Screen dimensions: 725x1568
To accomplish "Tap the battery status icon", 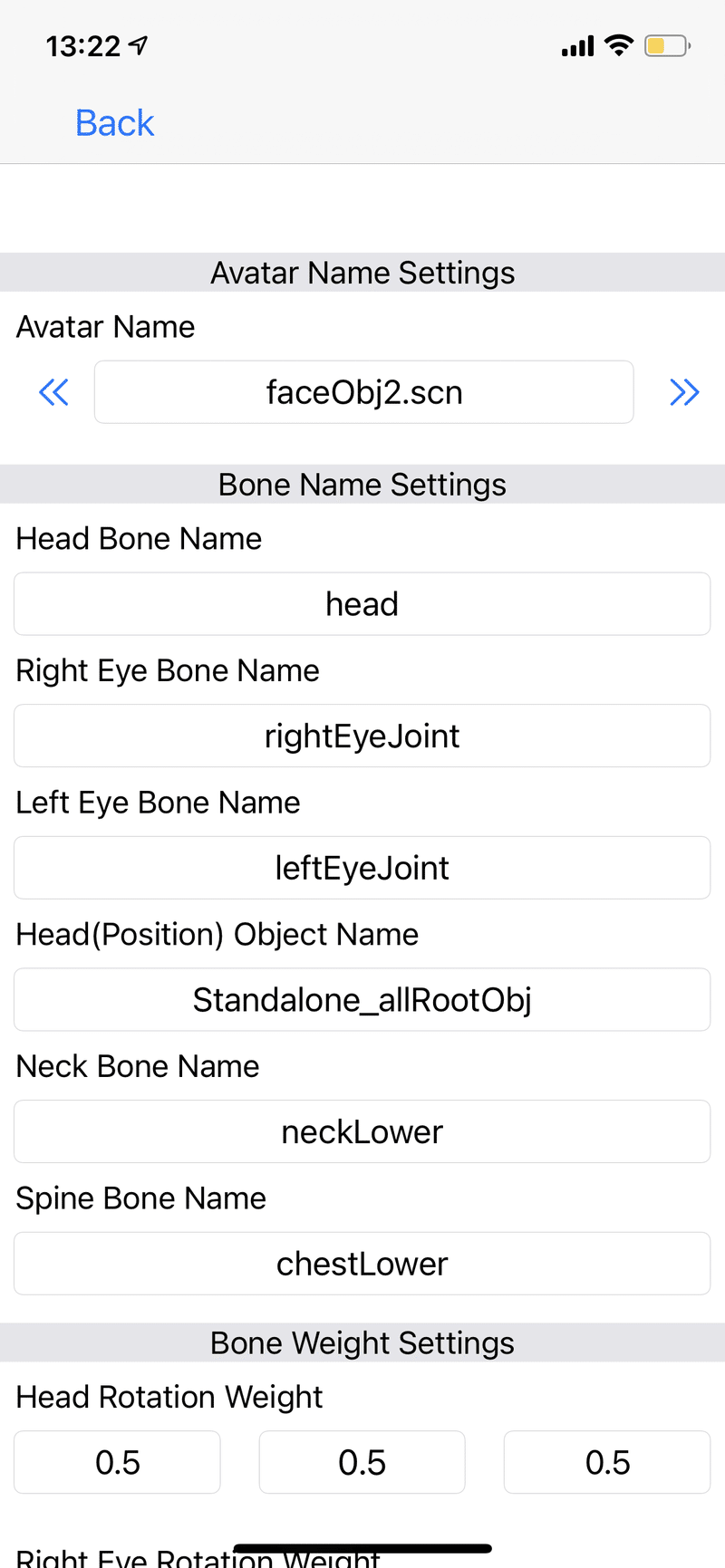I will click(668, 45).
